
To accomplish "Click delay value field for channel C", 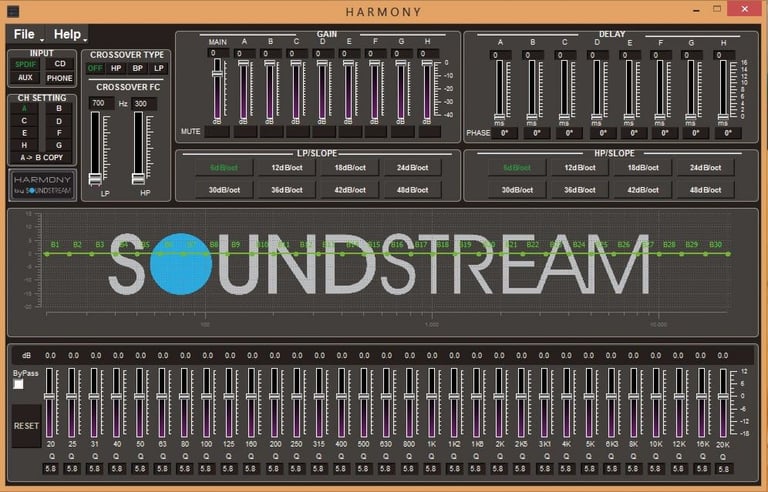I will (565, 55).
